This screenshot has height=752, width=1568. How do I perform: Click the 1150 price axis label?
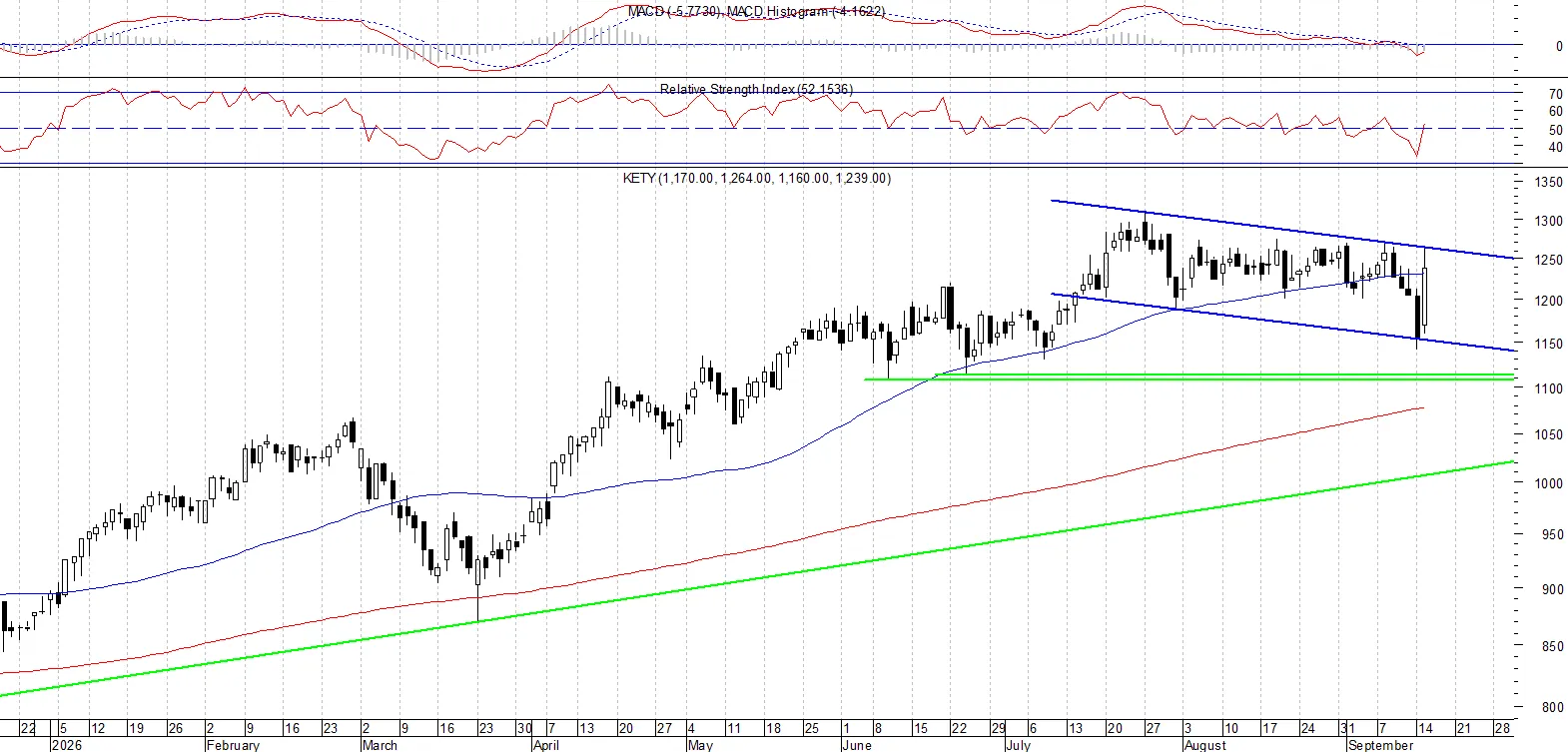coord(1549,345)
